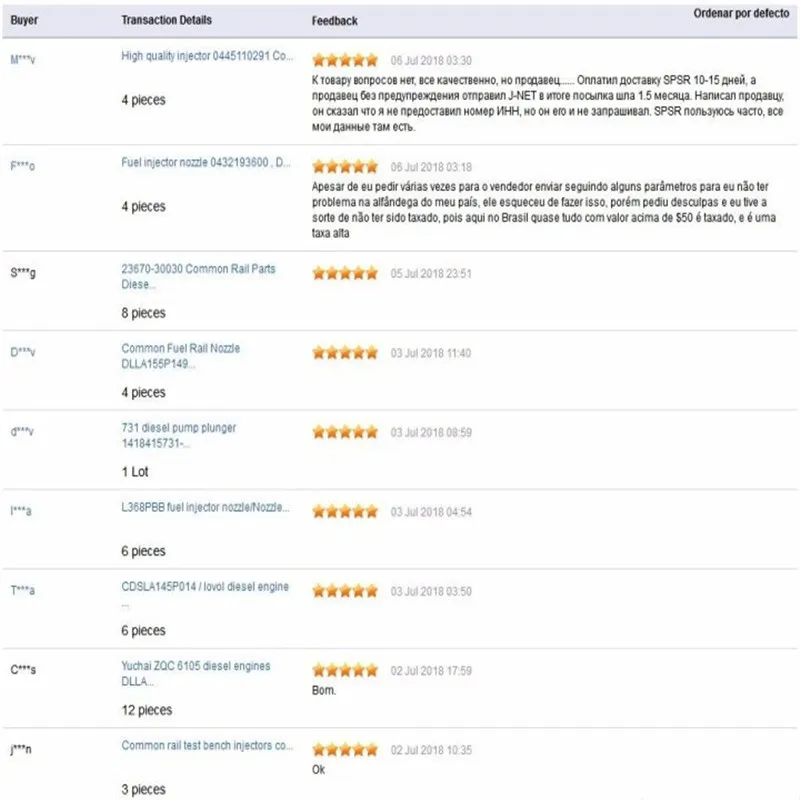This screenshot has width=800, height=800.
Task: Click the star rating on M***v's review
Action: (x=345, y=59)
